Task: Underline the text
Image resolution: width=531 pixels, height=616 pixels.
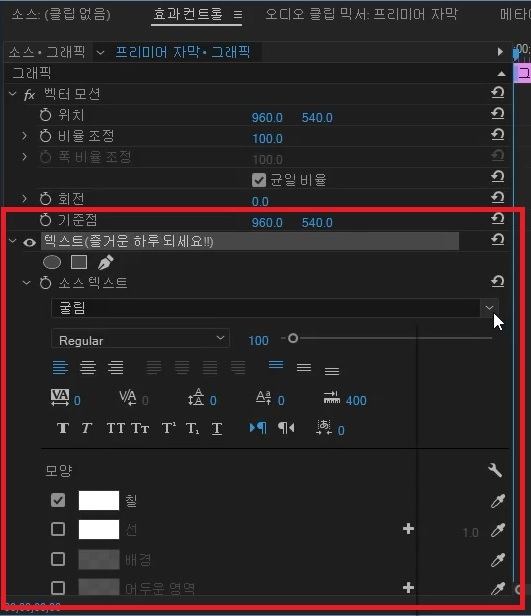Action: pyautogui.click(x=217, y=428)
